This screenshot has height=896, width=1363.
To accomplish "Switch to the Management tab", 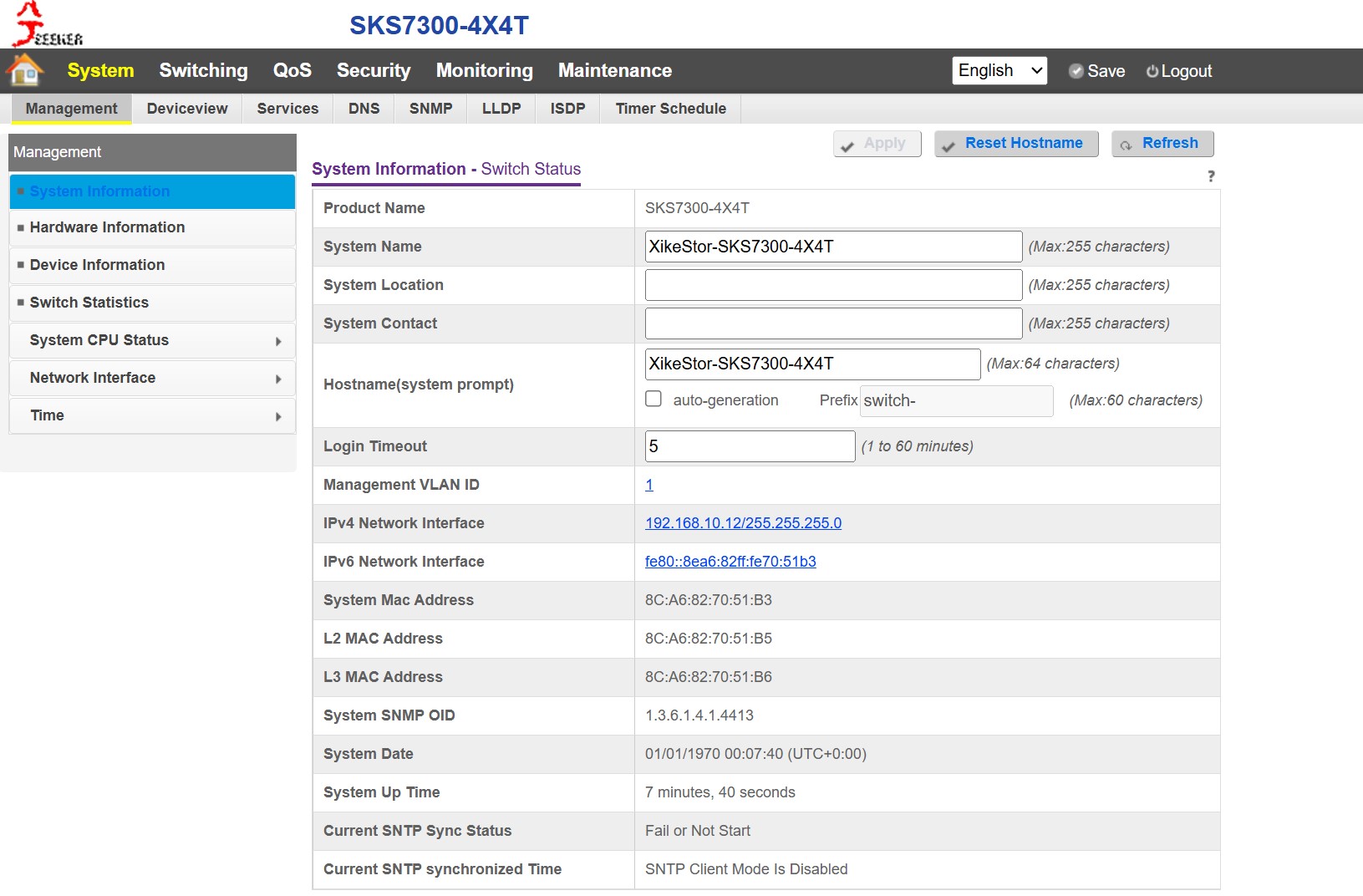I will [x=72, y=109].
